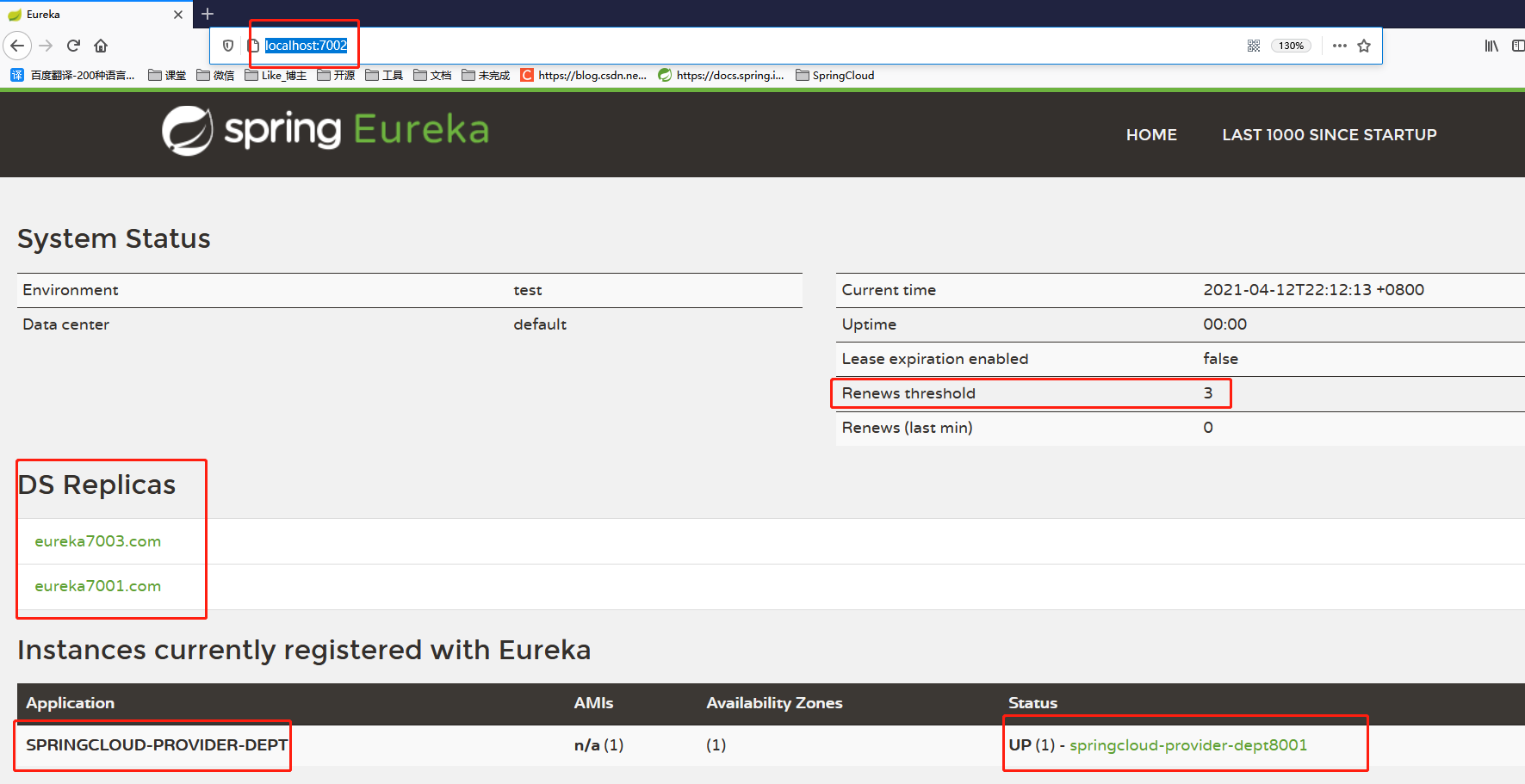Click the Spring Eureka logo
Screen dimensions: 1525x784
click(325, 130)
